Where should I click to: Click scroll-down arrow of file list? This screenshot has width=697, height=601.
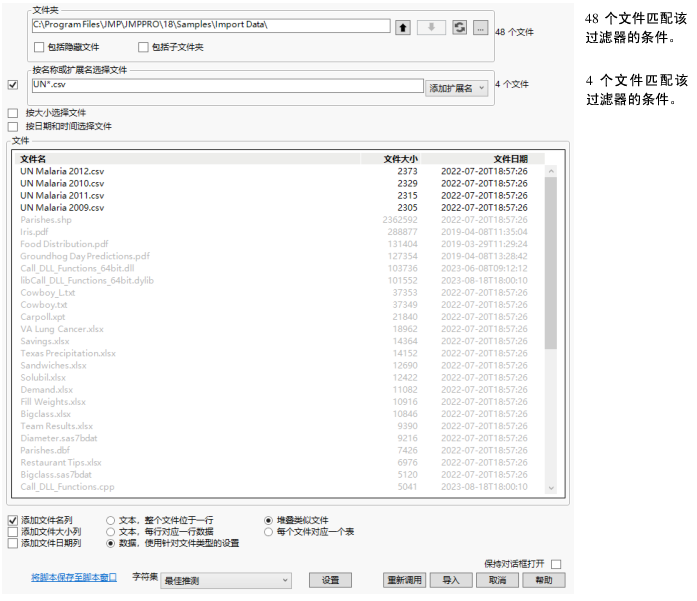(551, 488)
